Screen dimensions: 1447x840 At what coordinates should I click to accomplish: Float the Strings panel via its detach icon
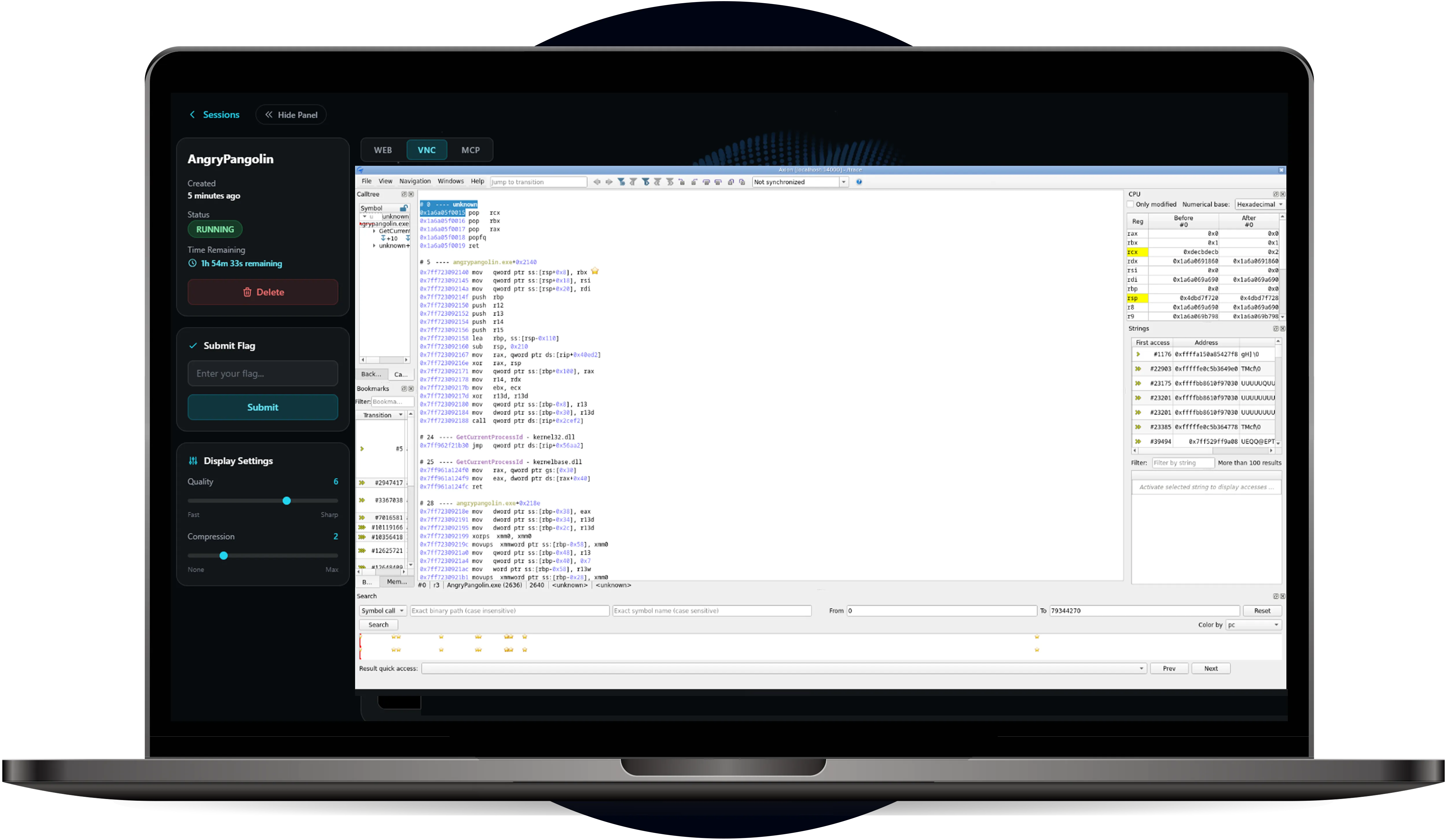(x=1276, y=329)
